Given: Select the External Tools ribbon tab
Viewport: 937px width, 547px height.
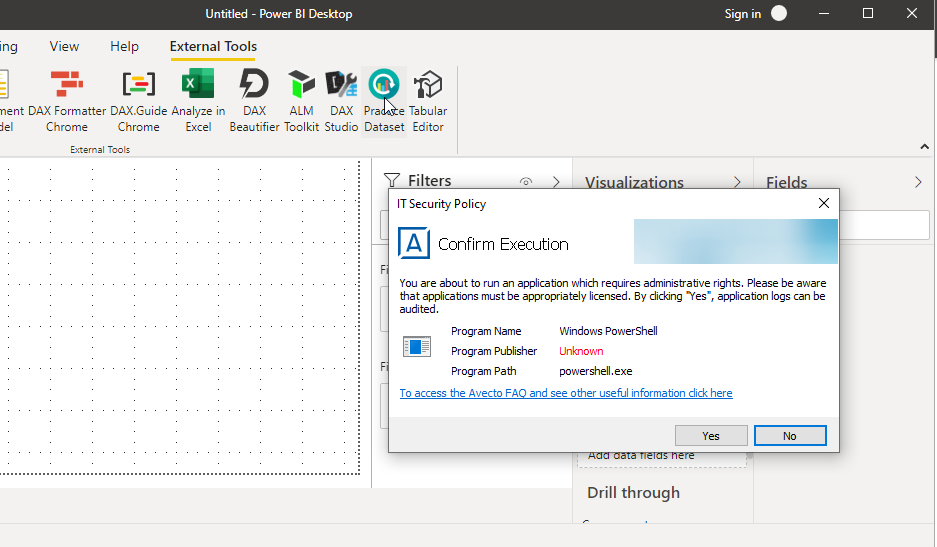Looking at the screenshot, I should [213, 47].
